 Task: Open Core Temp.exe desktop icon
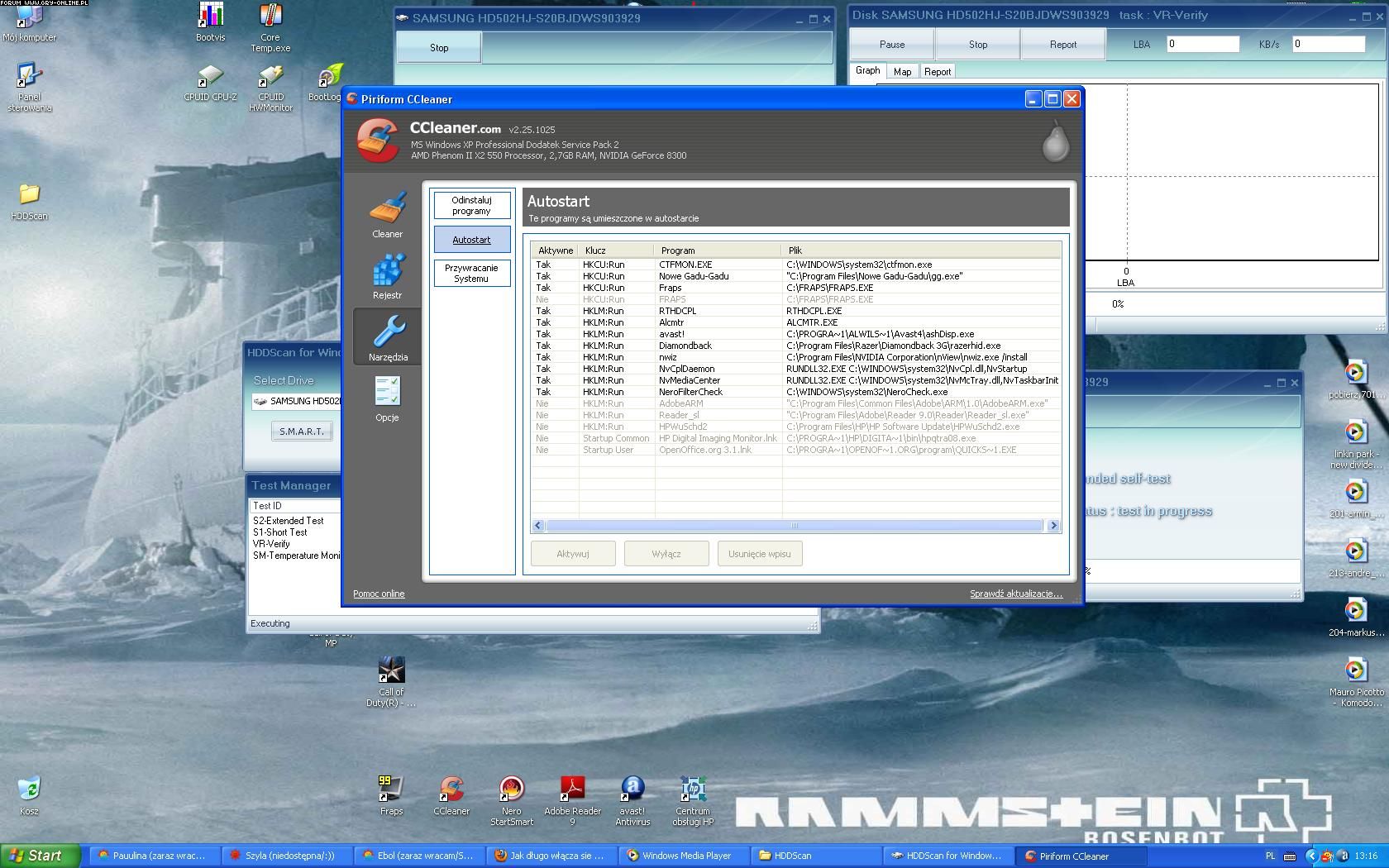tap(270, 27)
